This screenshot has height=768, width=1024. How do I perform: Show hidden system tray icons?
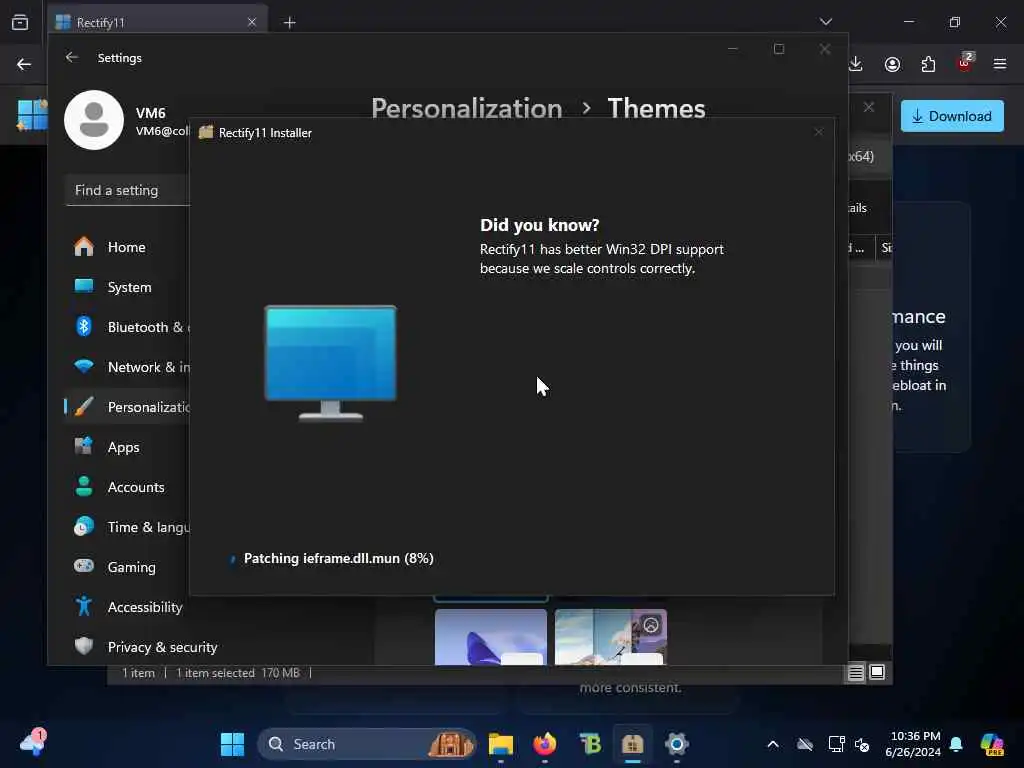pyautogui.click(x=773, y=744)
